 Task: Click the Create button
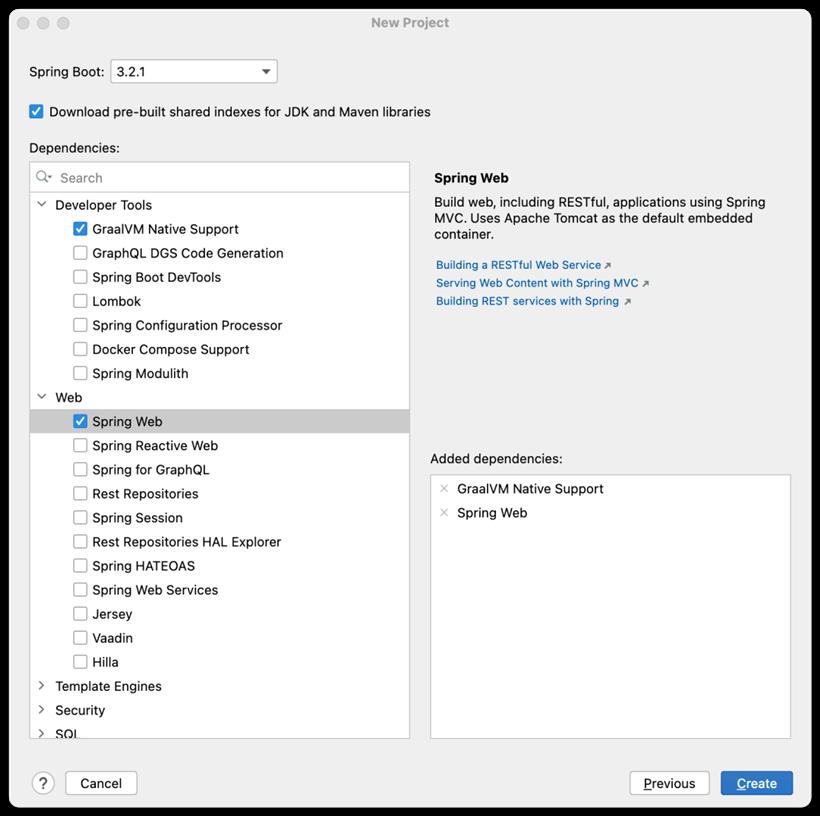tap(757, 783)
